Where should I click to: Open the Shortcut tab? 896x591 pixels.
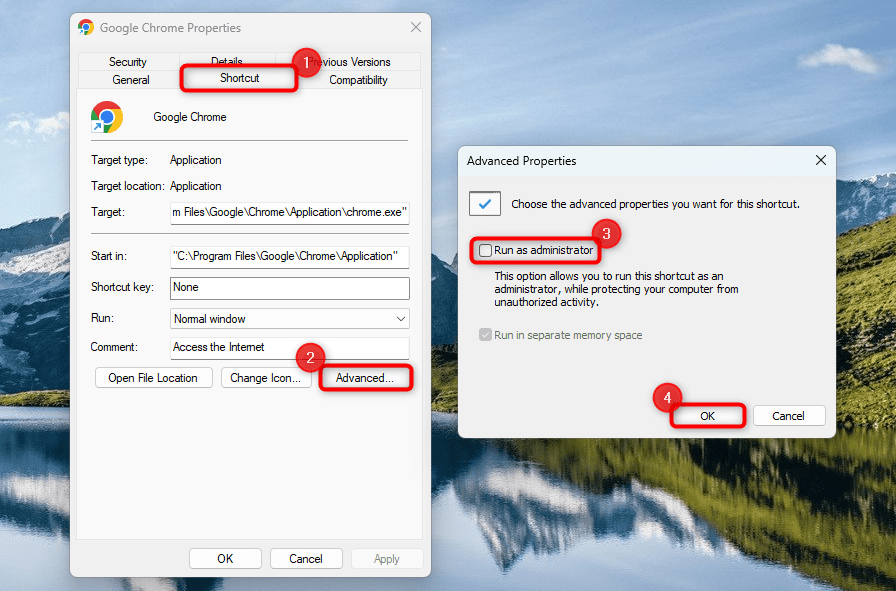[x=239, y=78]
